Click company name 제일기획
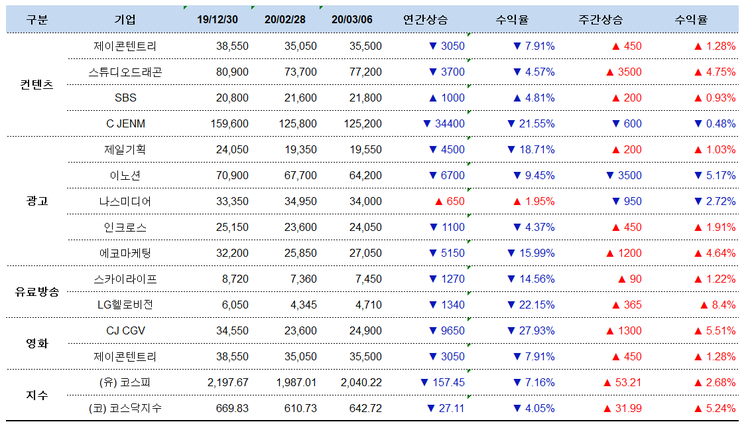750x426 pixels. pyautogui.click(x=125, y=150)
